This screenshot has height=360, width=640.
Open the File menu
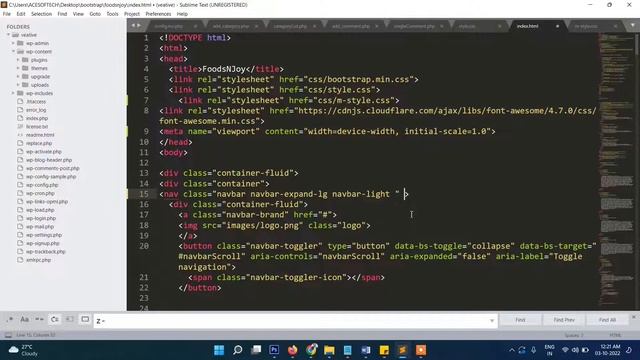coord(7,14)
